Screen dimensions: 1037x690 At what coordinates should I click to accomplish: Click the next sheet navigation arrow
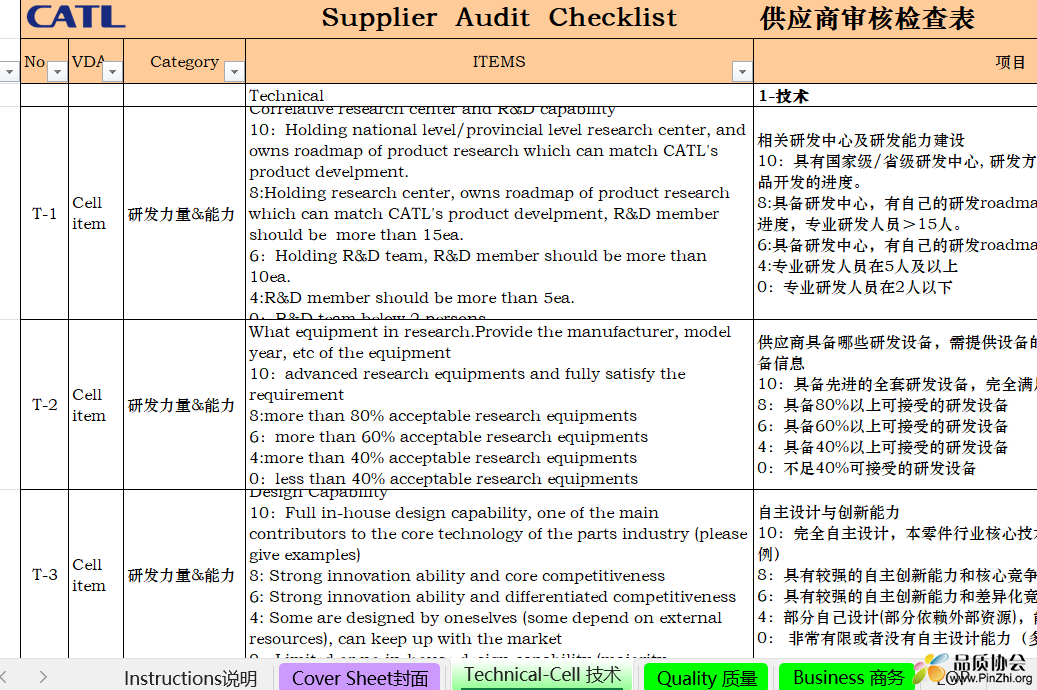click(x=43, y=677)
